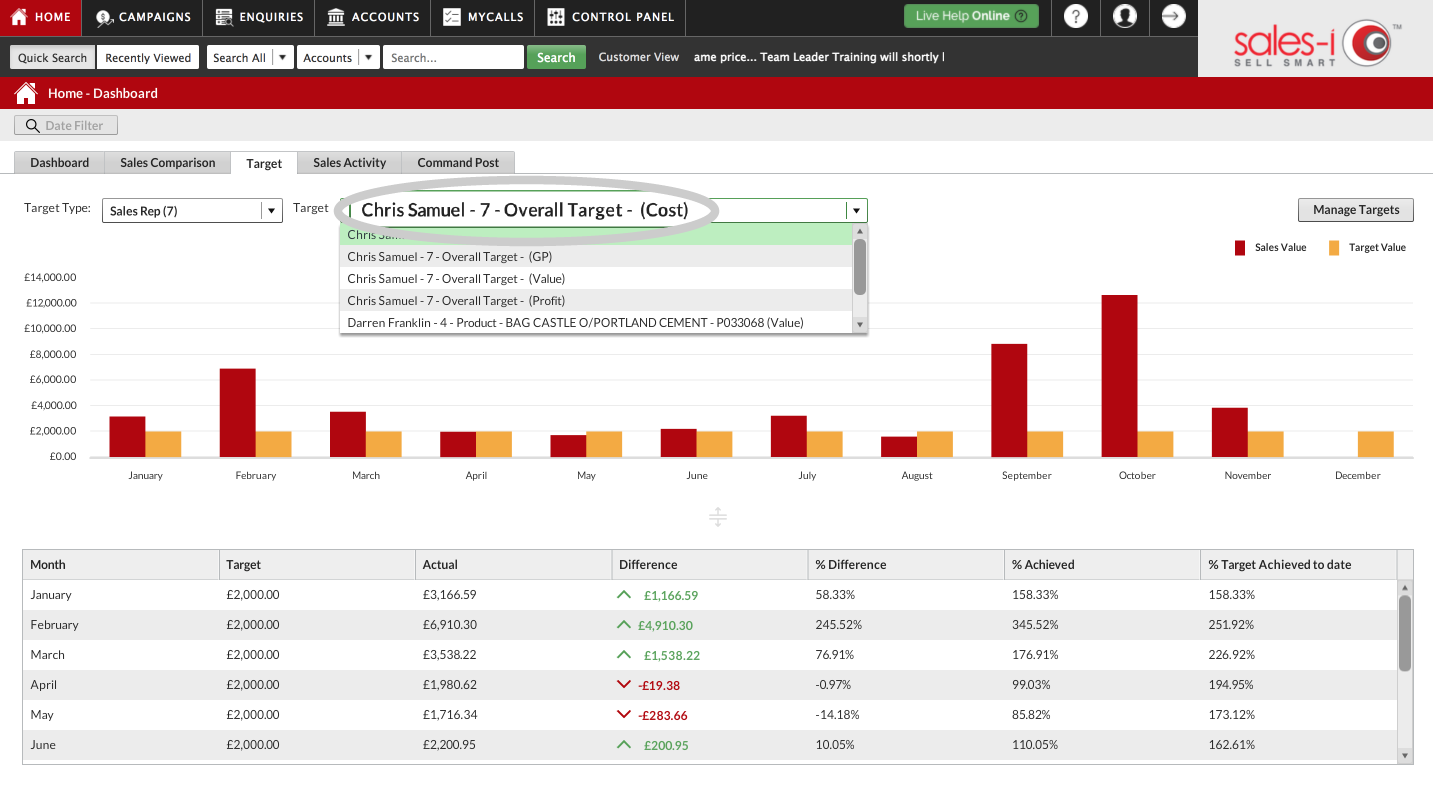Click the red Sales Value legend swatch

1239,247
